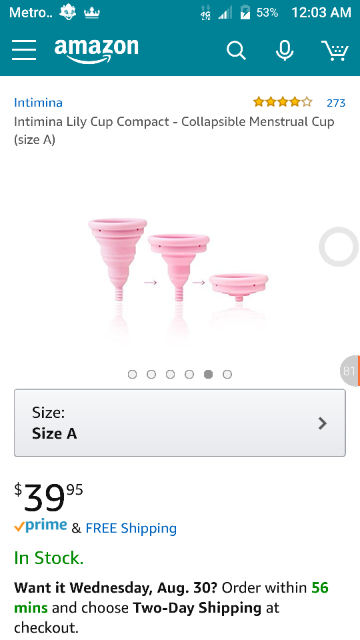Open the shopping cart
Viewport: 360px width, 640px height.
tap(335, 51)
